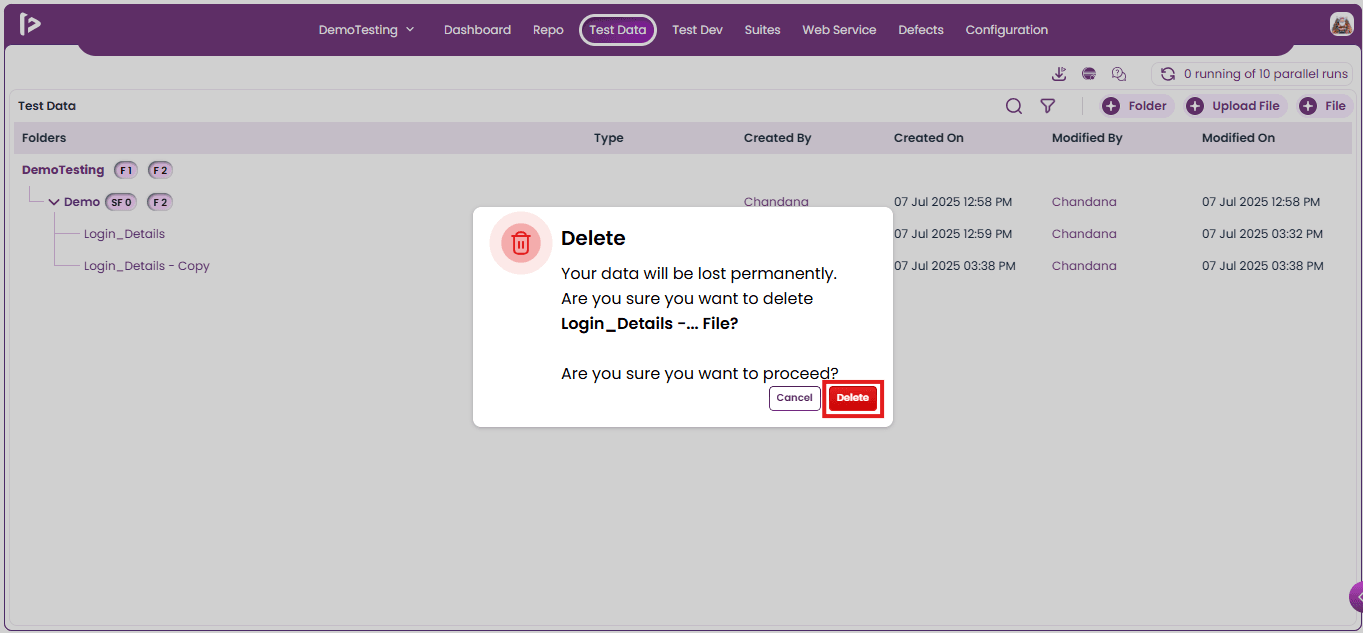Click the download client icon
The height and width of the screenshot is (633, 1363).
point(1059,74)
